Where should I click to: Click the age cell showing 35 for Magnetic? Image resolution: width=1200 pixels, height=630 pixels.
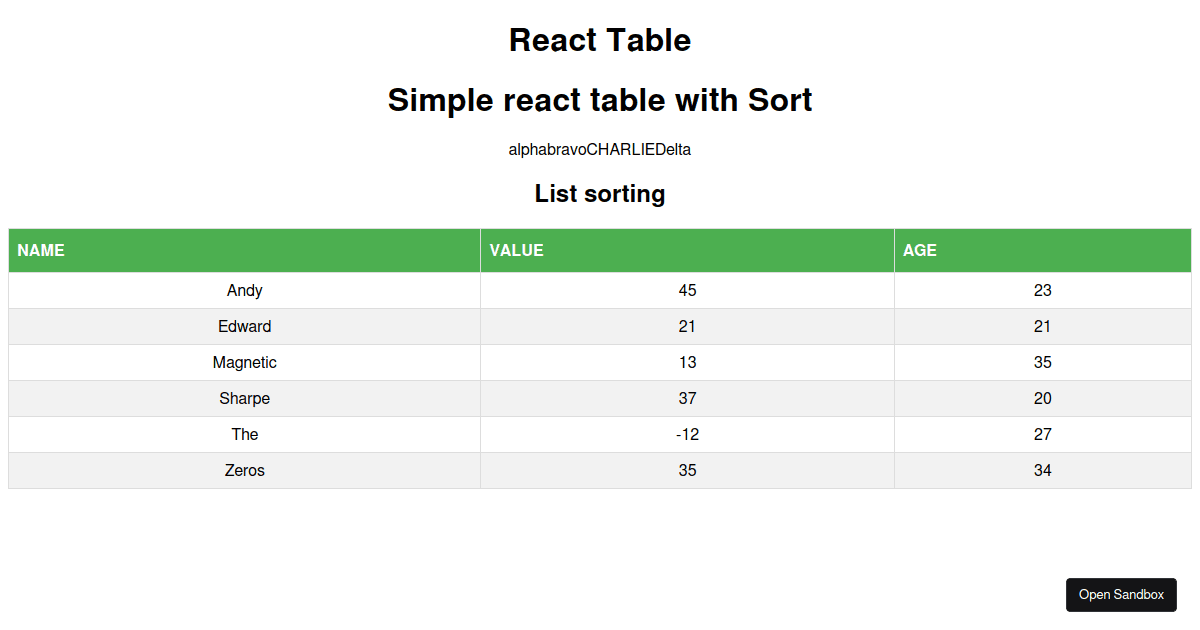[1043, 362]
